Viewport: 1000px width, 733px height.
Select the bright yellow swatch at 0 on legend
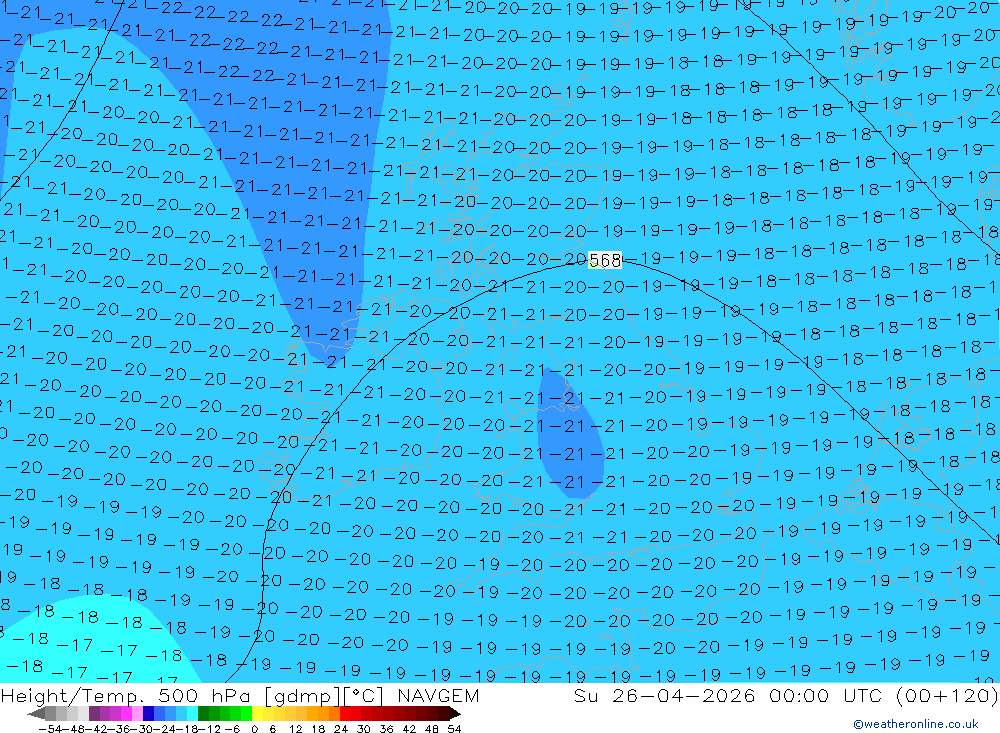[x=258, y=714]
